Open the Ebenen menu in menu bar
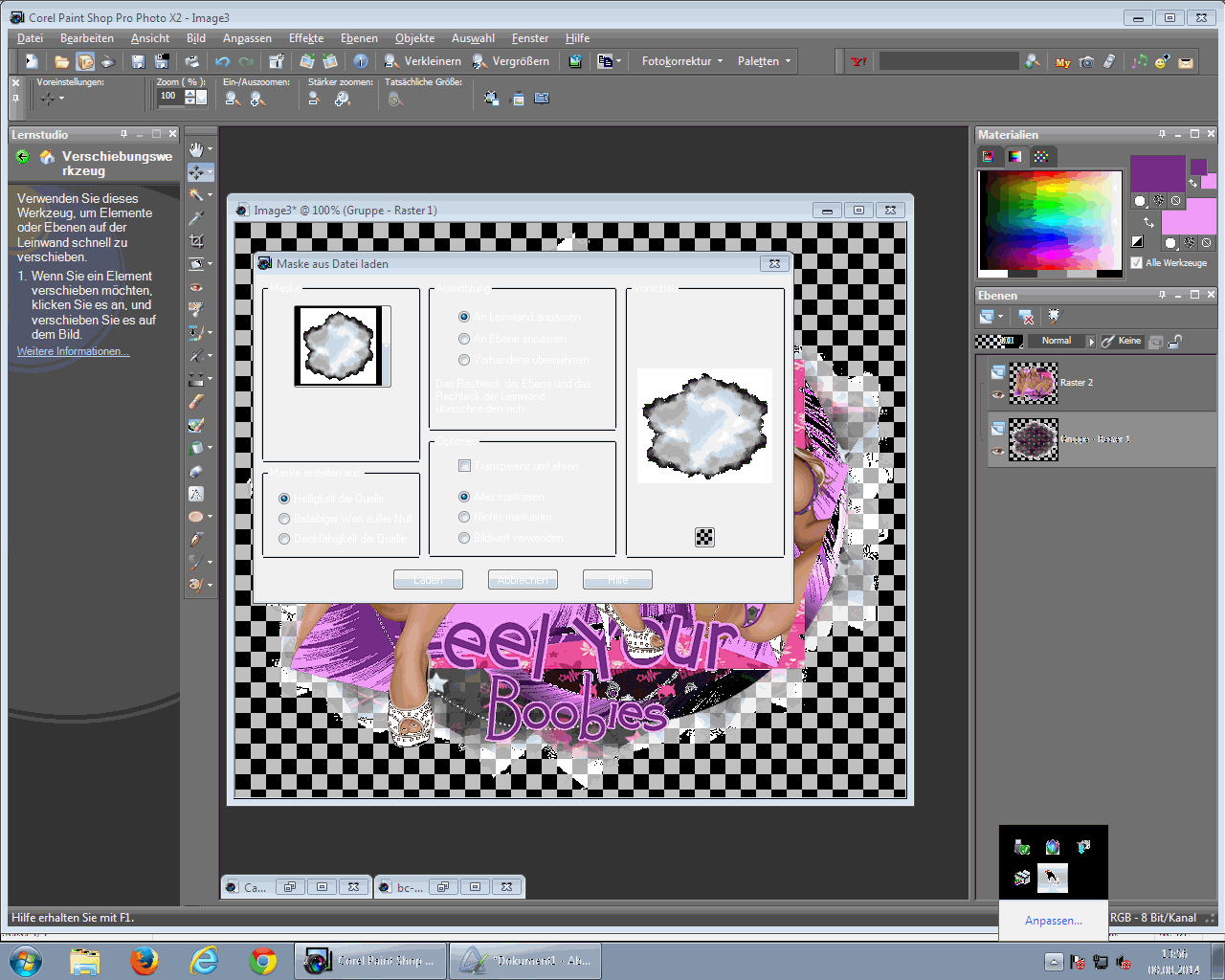The image size is (1225, 980). [x=359, y=38]
